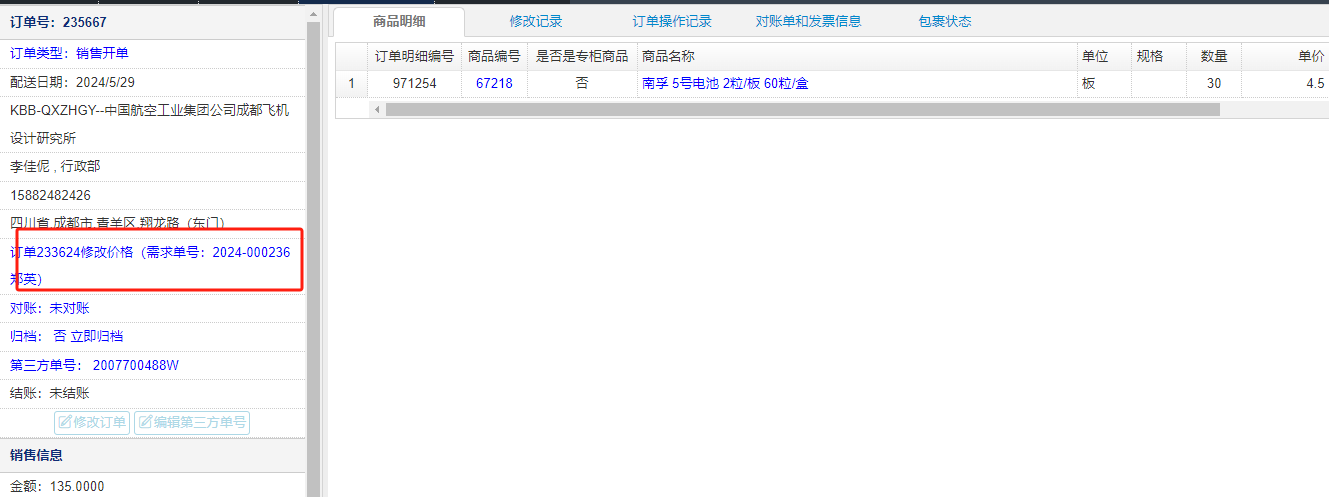1329x497 pixels.
Task: Click the 数量 column header
Action: (1214, 56)
